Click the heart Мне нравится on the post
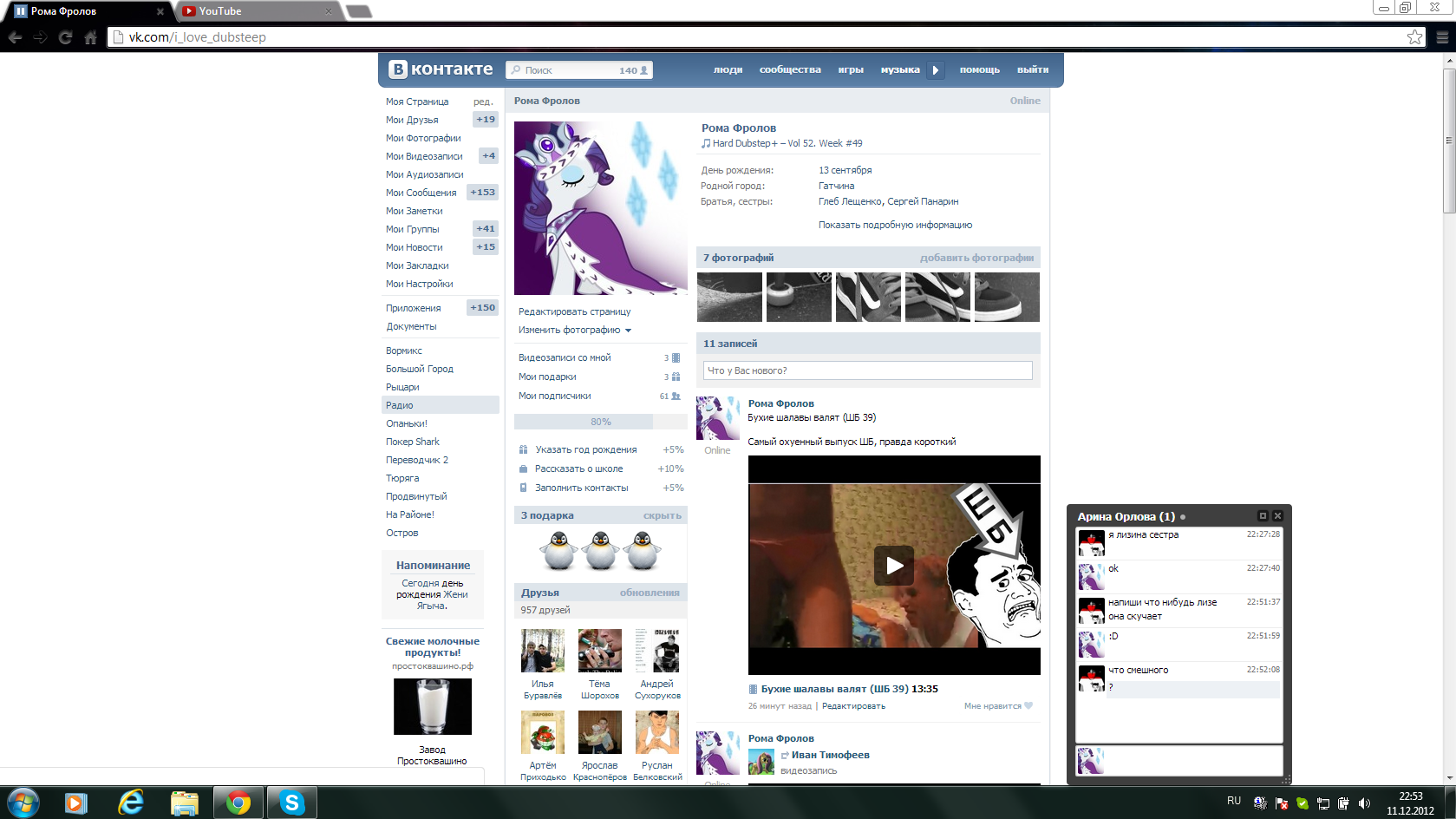The width and height of the screenshot is (1456, 819). click(1028, 706)
